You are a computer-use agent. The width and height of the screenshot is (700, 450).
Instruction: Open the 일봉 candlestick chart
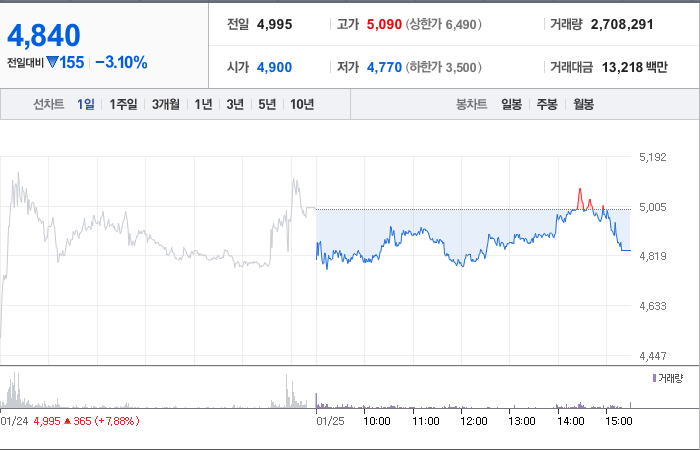point(511,104)
